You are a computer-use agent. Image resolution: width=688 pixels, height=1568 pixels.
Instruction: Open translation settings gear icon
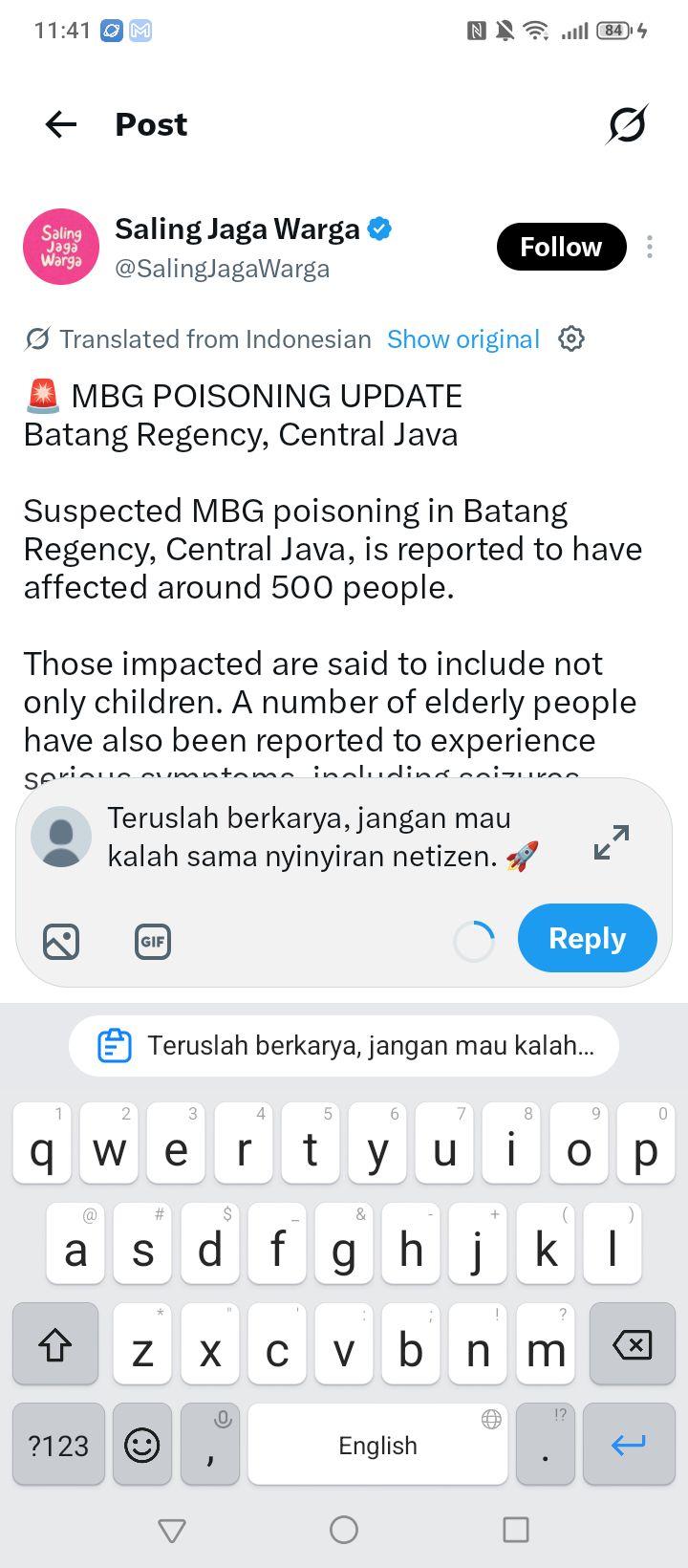[571, 338]
